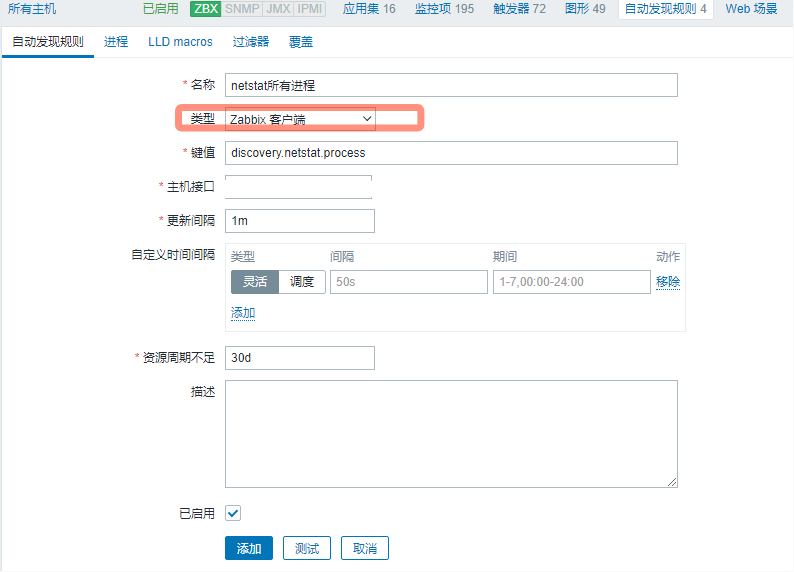Switch to the LLD macros tab
794x572 pixels.
[x=180, y=42]
